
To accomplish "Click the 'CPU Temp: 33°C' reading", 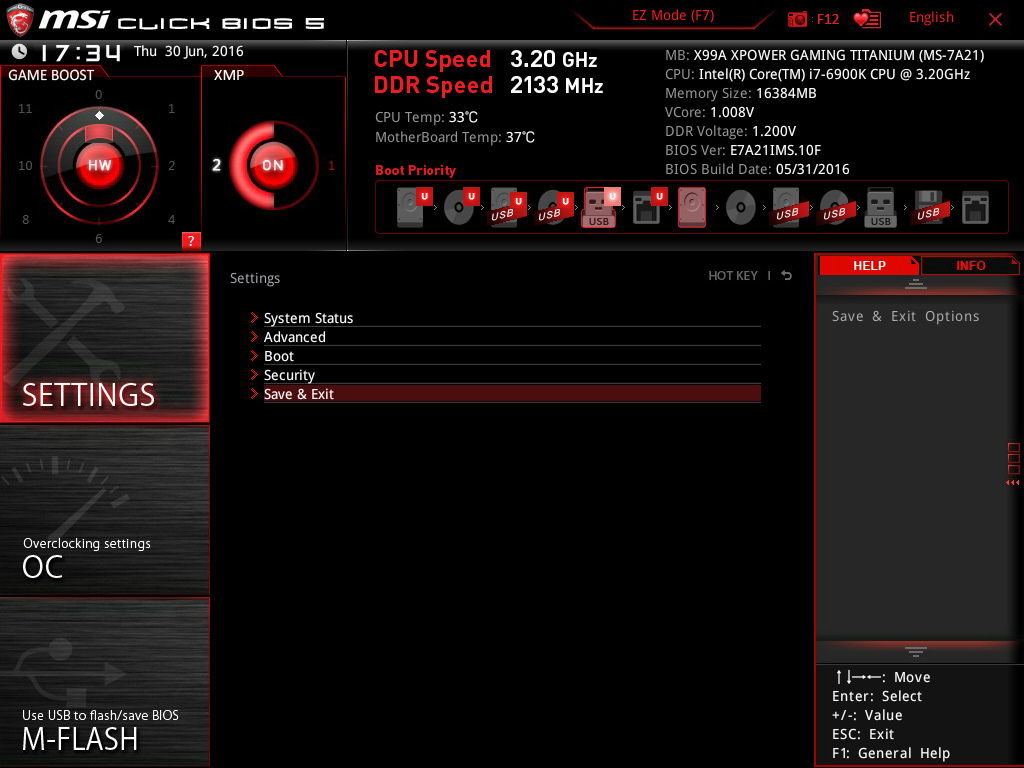I will click(426, 118).
